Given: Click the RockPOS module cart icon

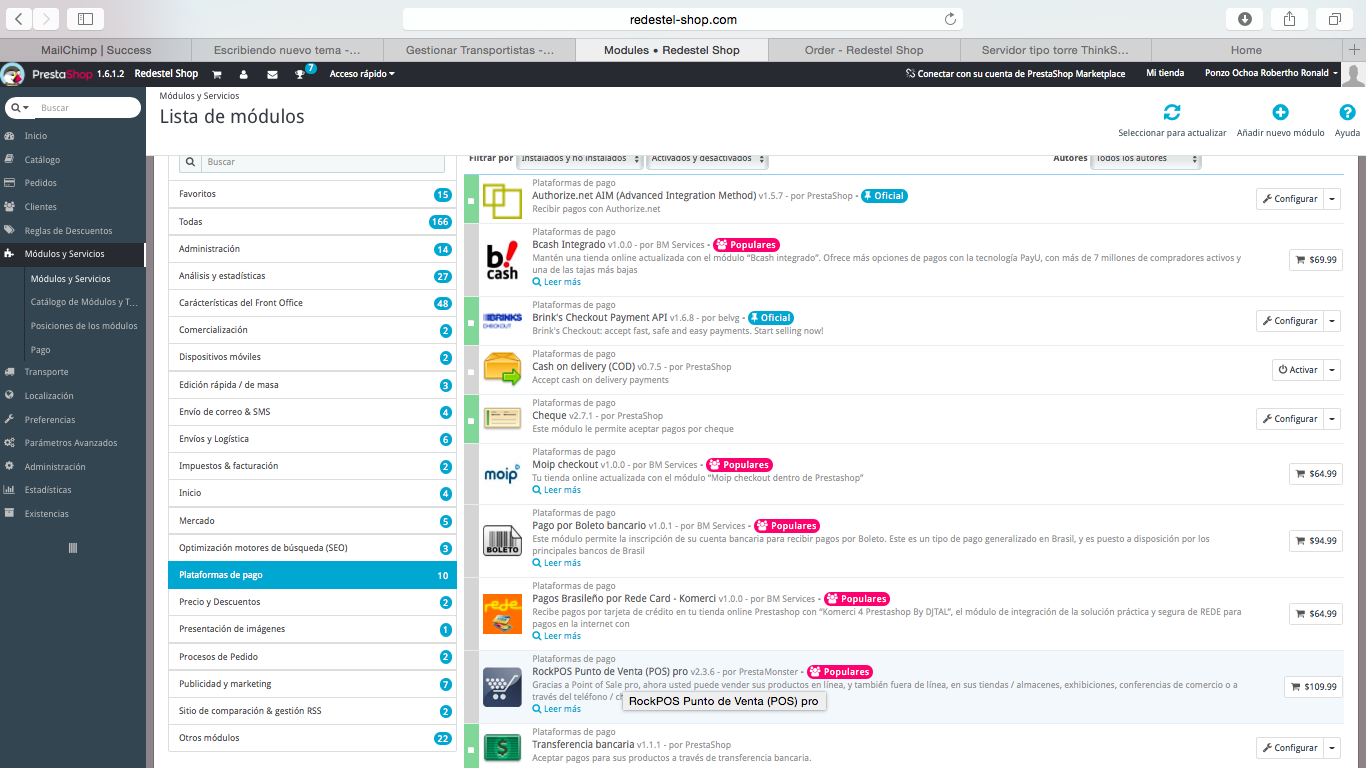Looking at the screenshot, I should (x=502, y=687).
